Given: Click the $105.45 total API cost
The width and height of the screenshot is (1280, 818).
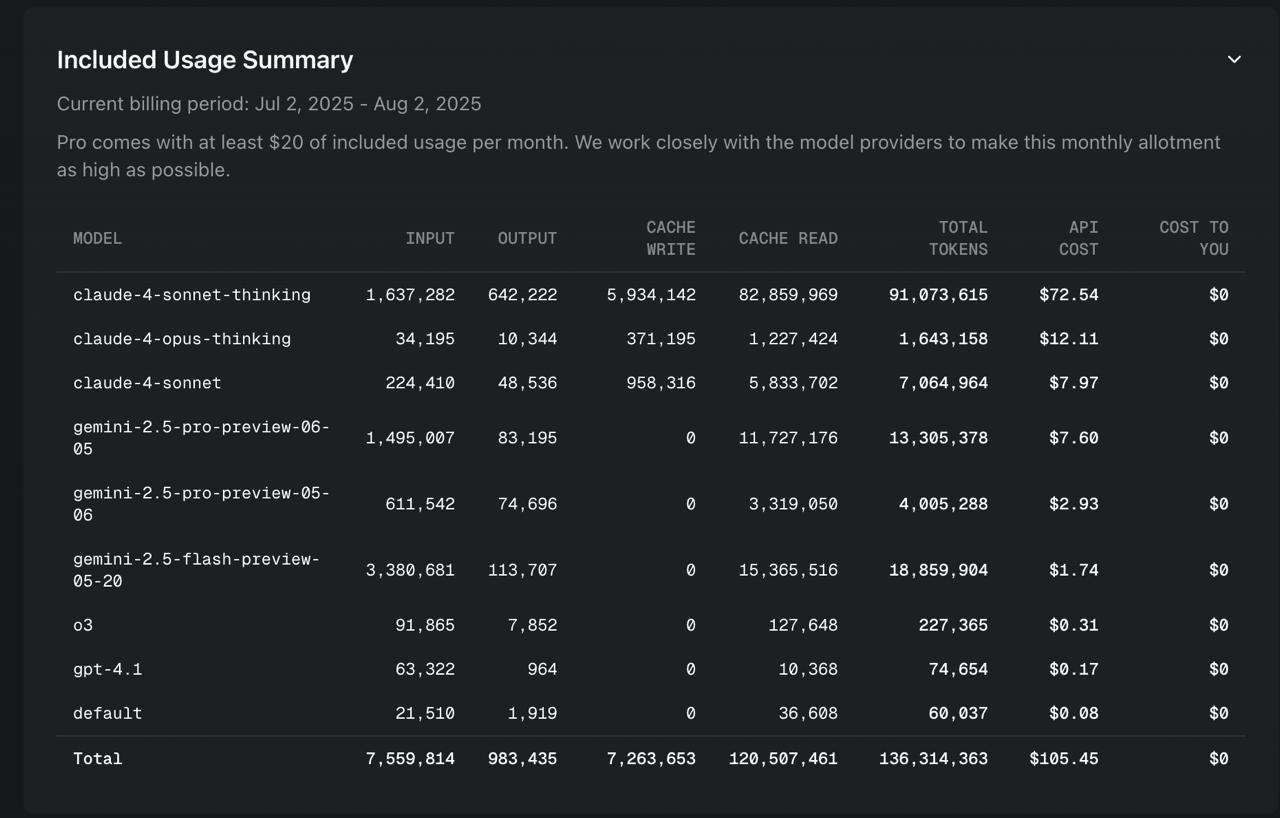Looking at the screenshot, I should pyautogui.click(x=1064, y=759).
